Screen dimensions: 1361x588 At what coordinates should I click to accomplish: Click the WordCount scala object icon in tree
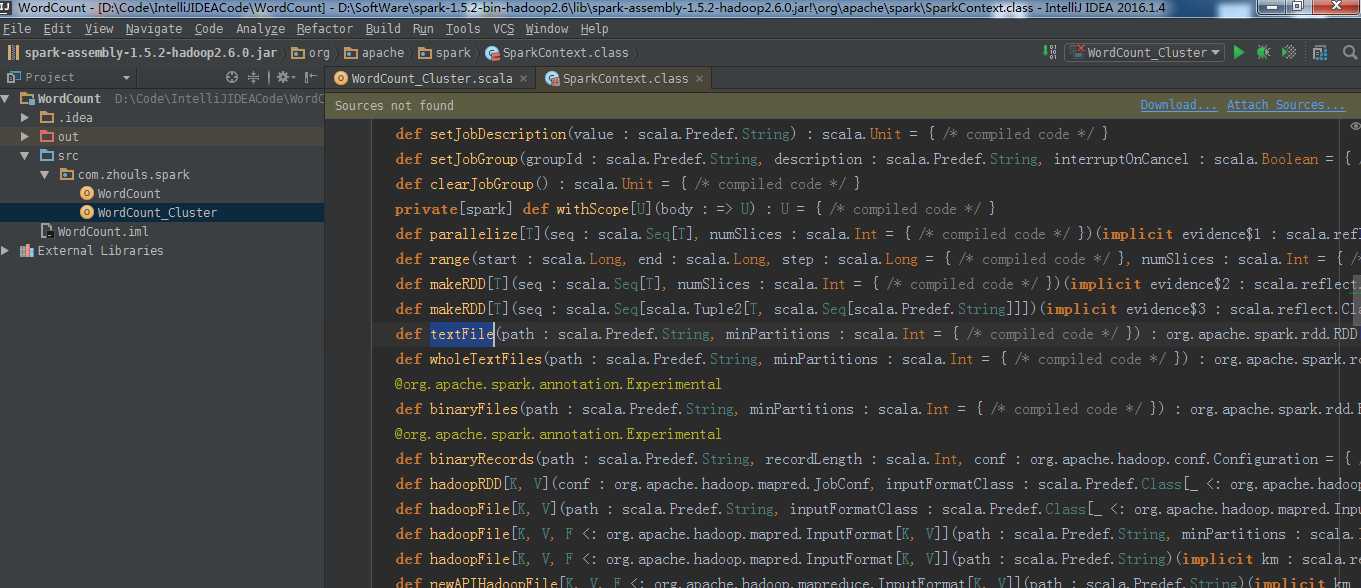click(86, 193)
